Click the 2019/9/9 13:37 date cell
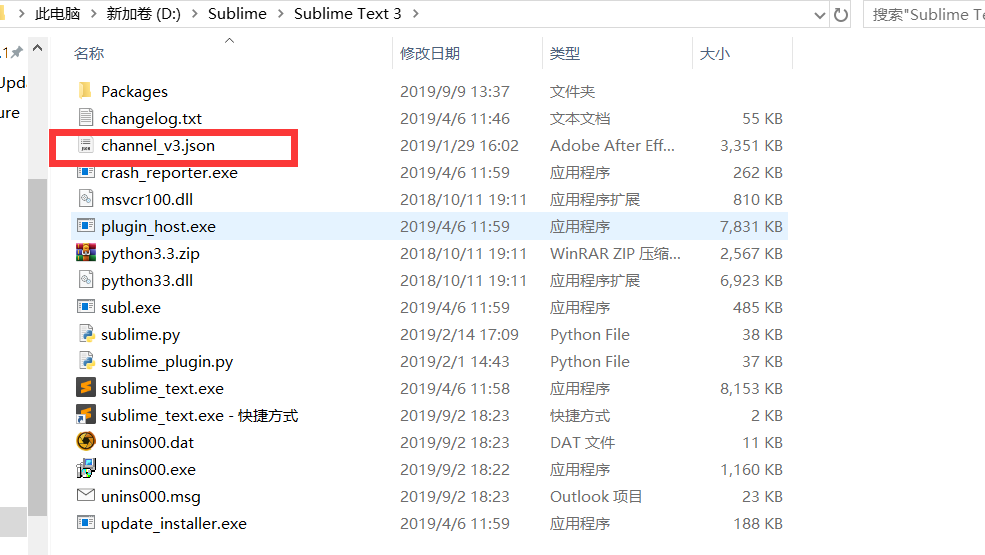This screenshot has width=985, height=555. tap(455, 92)
